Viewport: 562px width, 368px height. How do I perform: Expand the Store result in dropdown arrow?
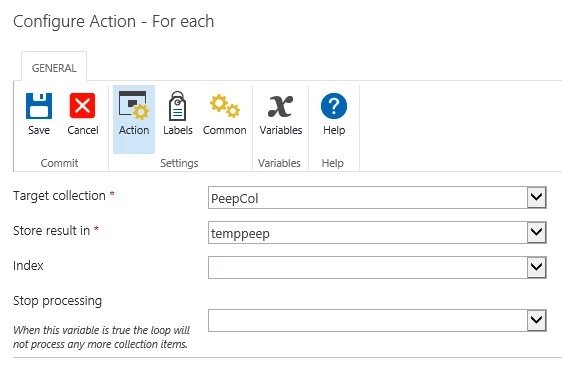point(536,232)
